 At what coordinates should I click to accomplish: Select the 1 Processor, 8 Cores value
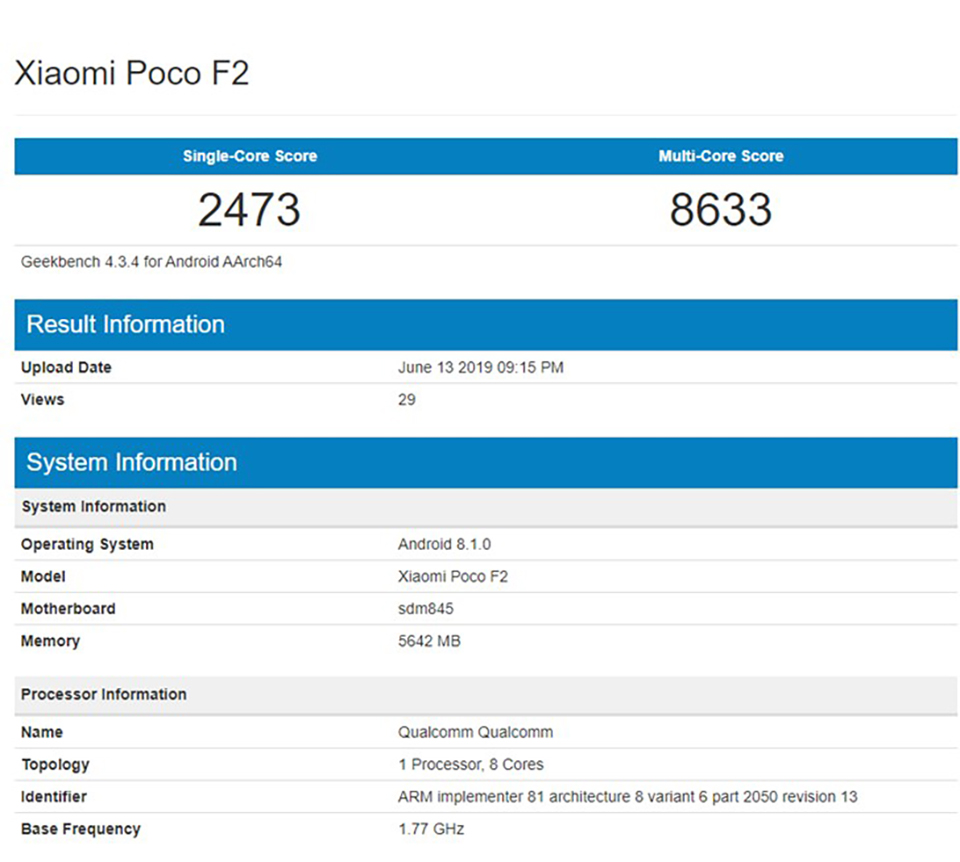[471, 765]
